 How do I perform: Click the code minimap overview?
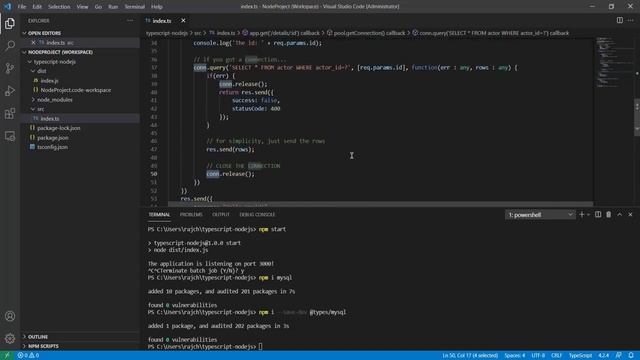[x=614, y=62]
